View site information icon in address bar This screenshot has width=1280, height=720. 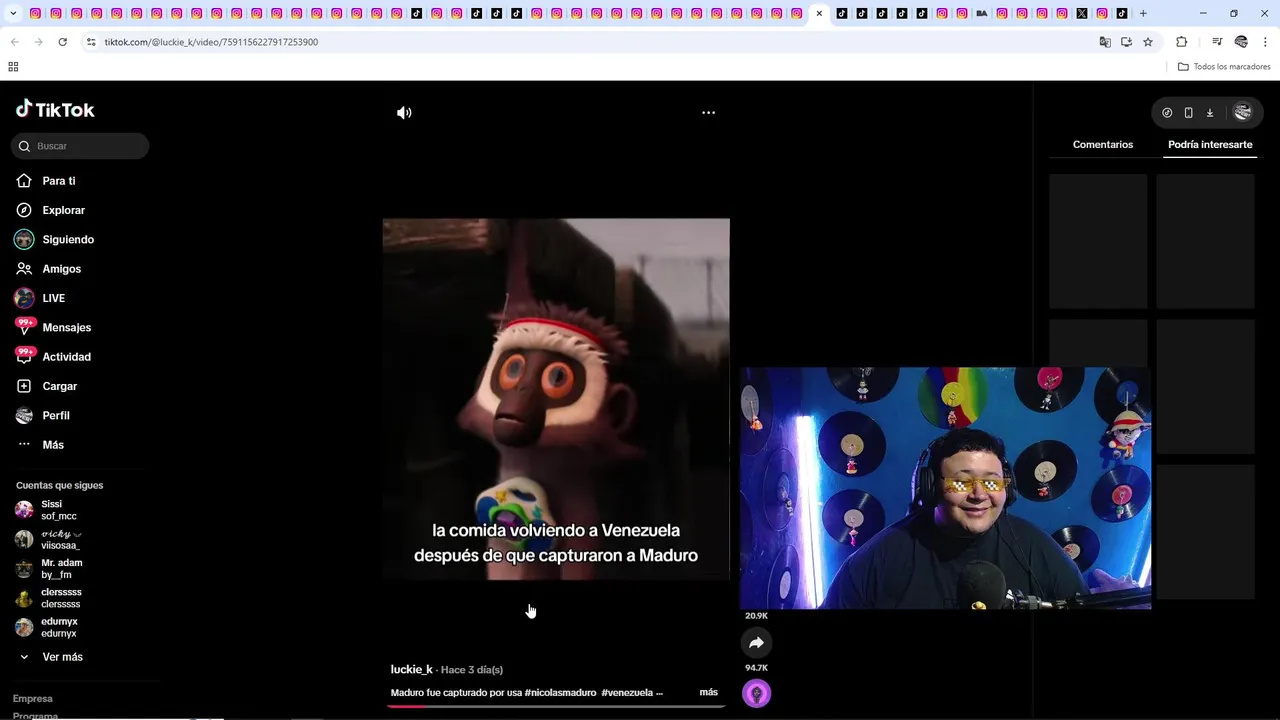coord(91,42)
